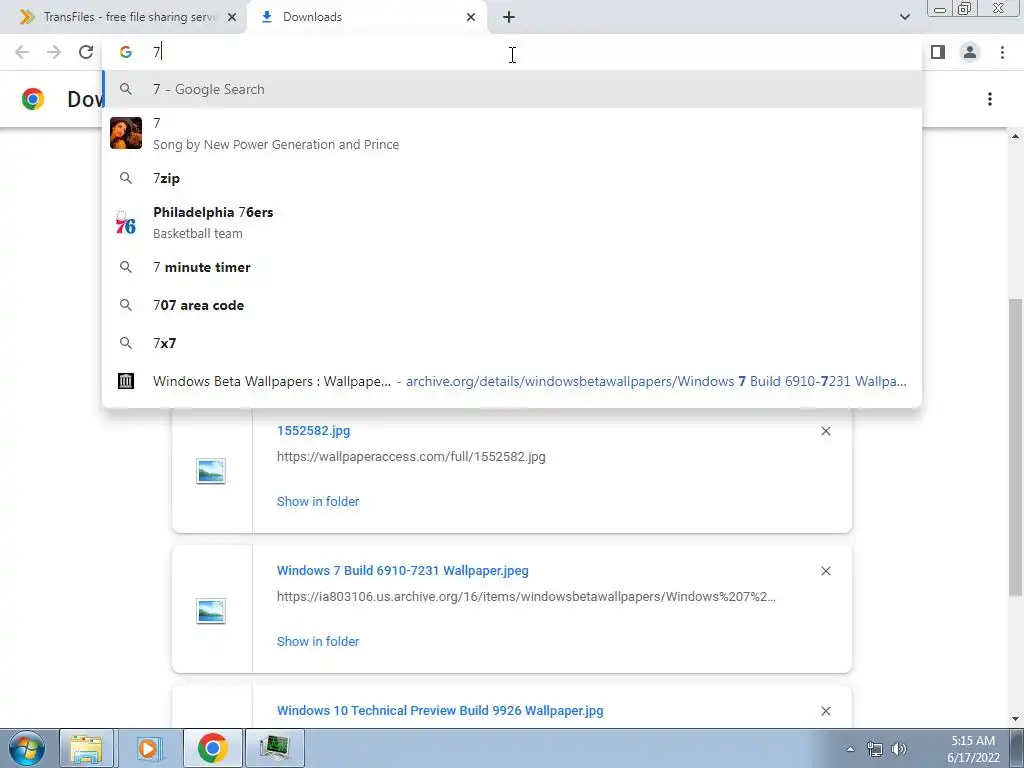
Task: Remove Windows 7 Build wallpaper from list
Action: coord(825,571)
